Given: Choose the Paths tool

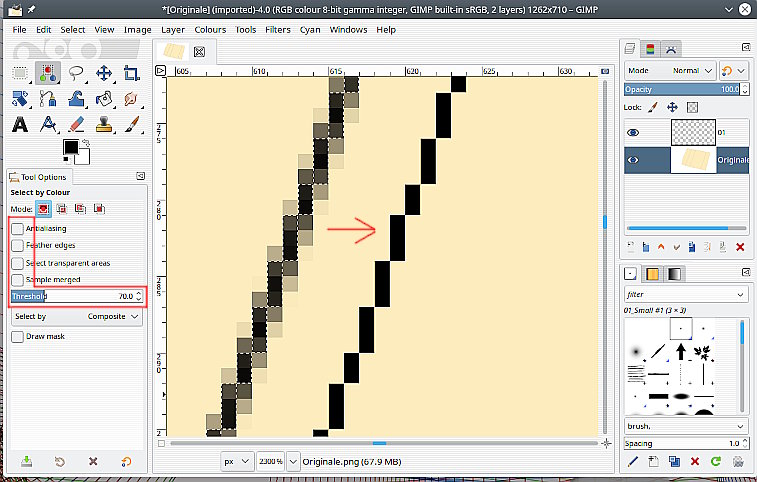Looking at the screenshot, I should 48,99.
